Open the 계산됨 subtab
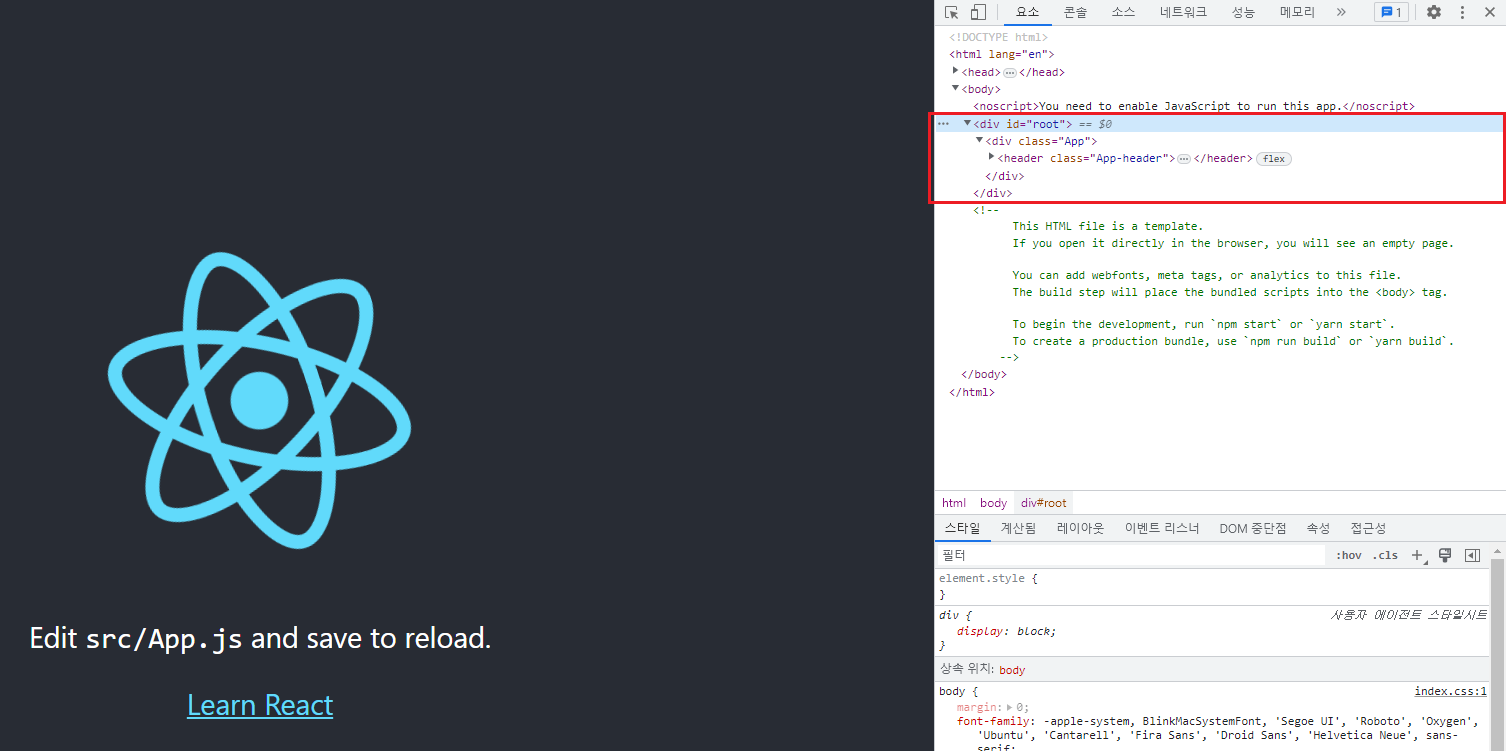The image size is (1506, 751). (x=1018, y=528)
